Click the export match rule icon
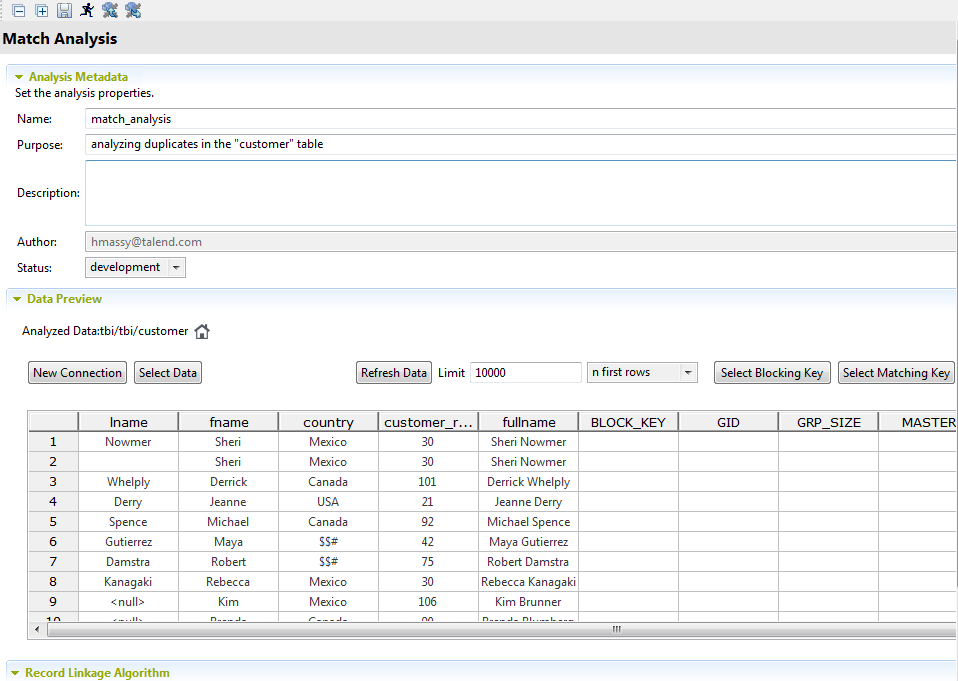Image resolution: width=958 pixels, height=681 pixels. point(133,11)
